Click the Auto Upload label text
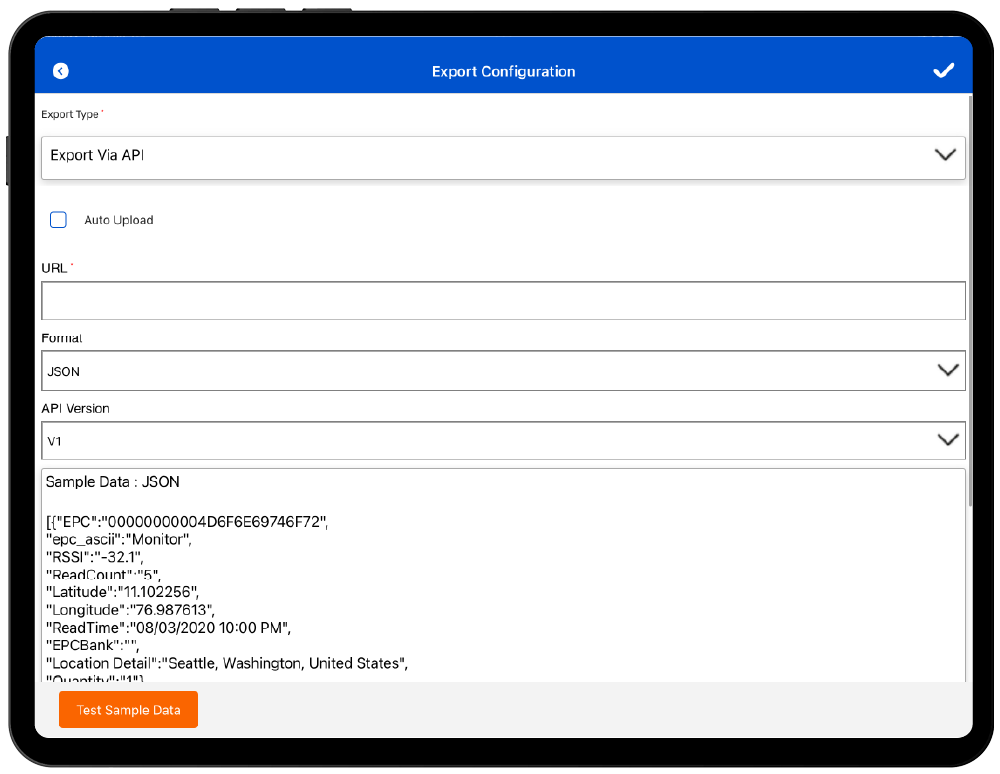This screenshot has height=774, width=1000. (118, 220)
